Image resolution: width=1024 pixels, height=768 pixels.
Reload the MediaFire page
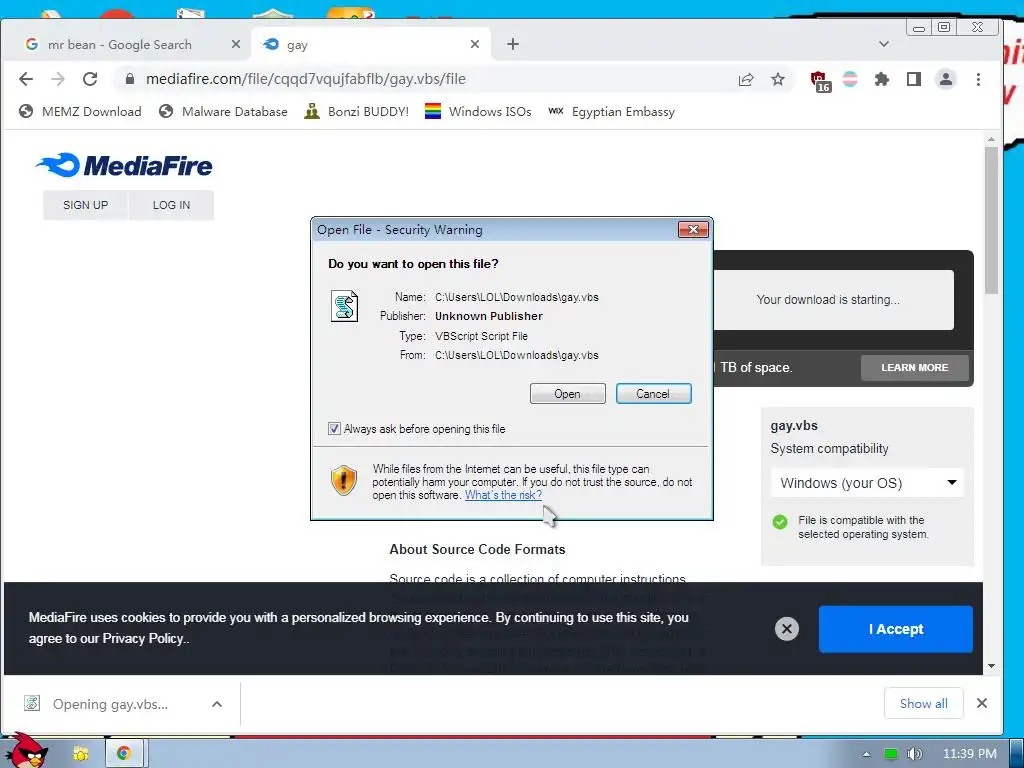(x=89, y=79)
